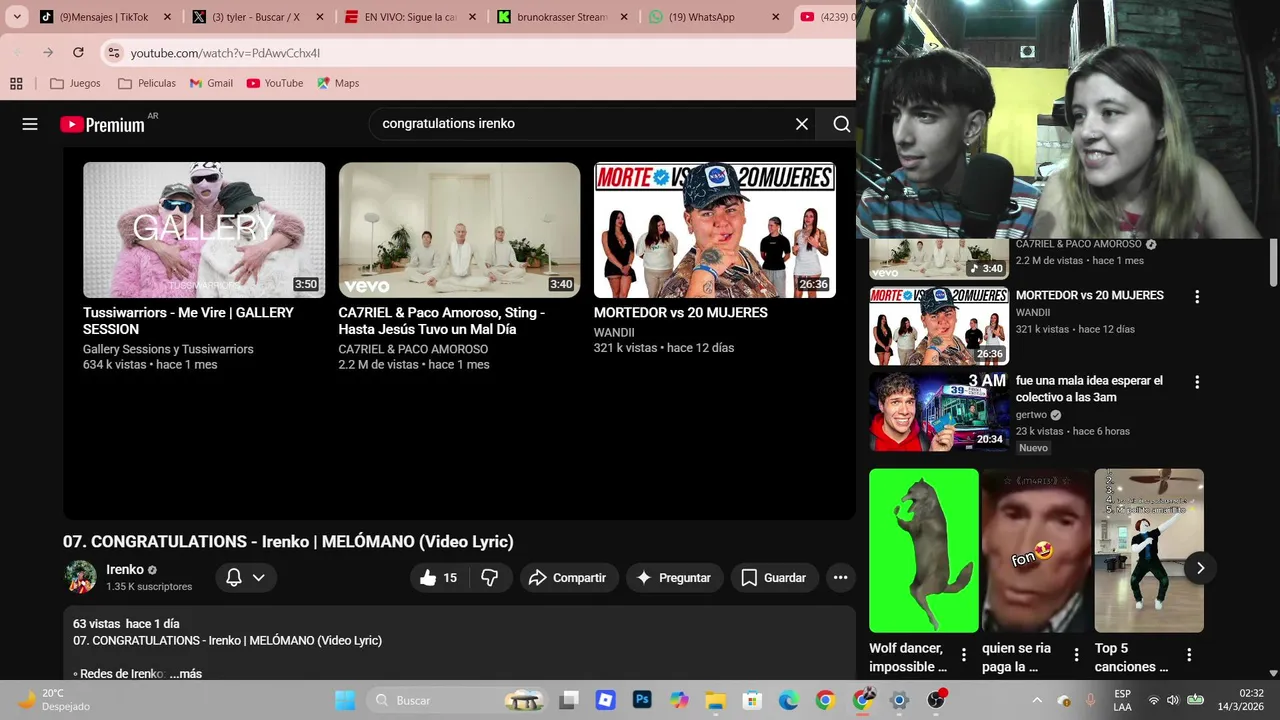Image resolution: width=1280 pixels, height=720 pixels.
Task: Switch to the EN VIVO: Sigue la tab
Action: point(408,17)
